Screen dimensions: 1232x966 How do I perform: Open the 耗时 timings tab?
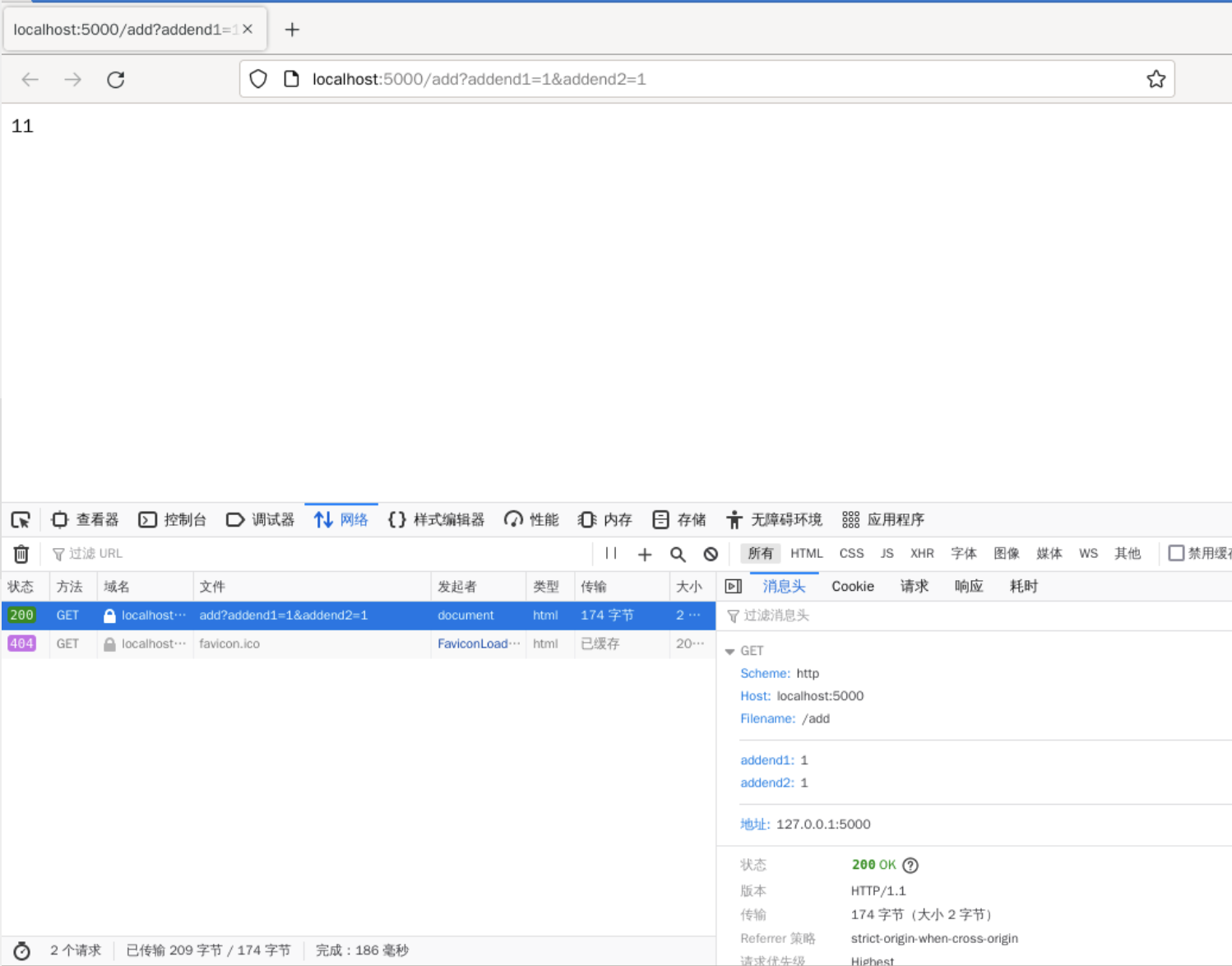[1024, 587]
